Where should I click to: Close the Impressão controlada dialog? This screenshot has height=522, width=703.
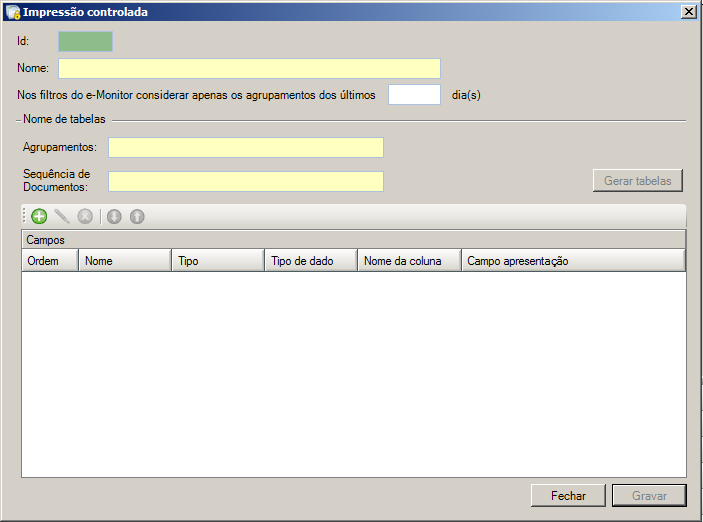[x=688, y=12]
